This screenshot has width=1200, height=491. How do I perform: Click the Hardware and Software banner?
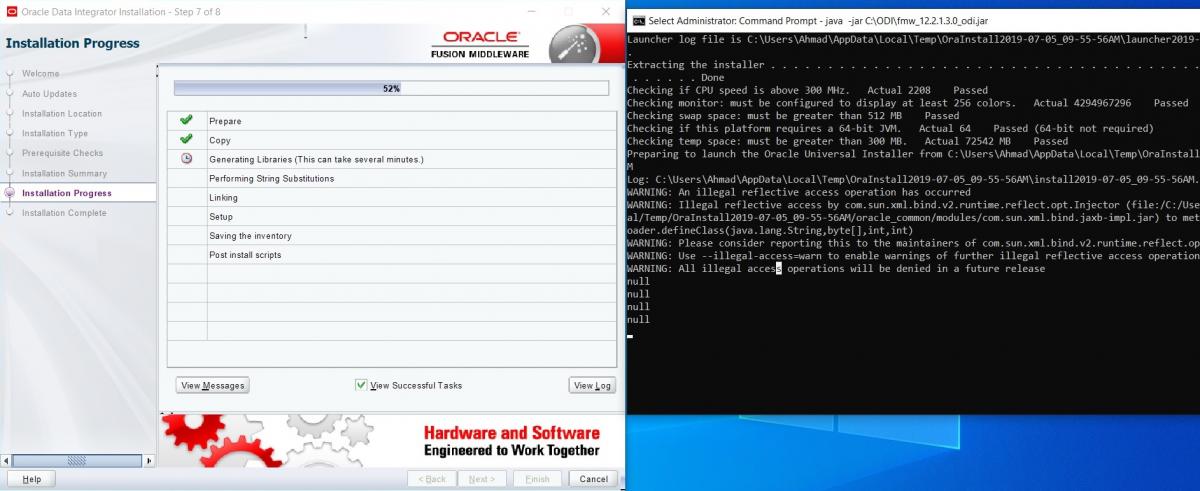[391, 442]
